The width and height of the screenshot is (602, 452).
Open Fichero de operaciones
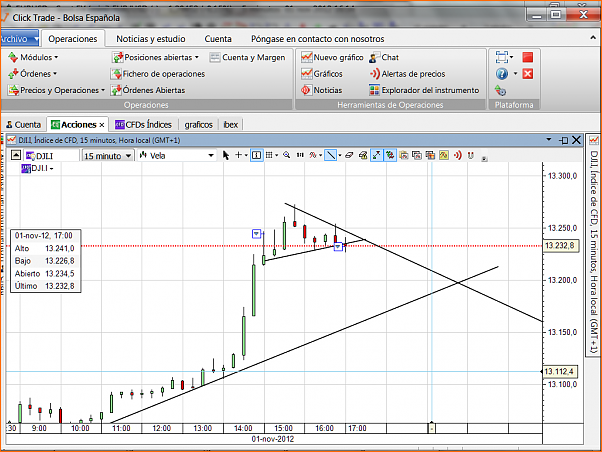(x=158, y=74)
